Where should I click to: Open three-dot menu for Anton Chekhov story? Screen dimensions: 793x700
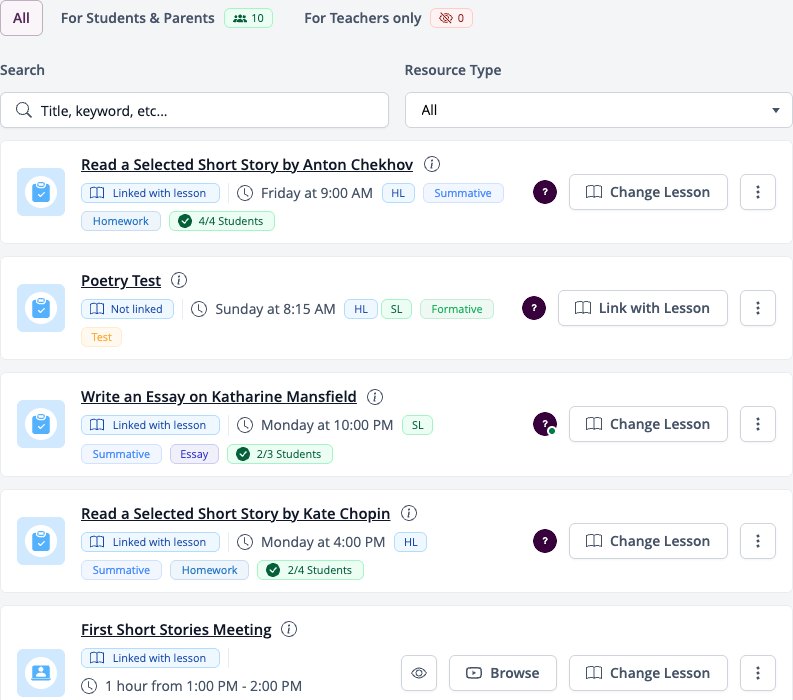tap(758, 192)
